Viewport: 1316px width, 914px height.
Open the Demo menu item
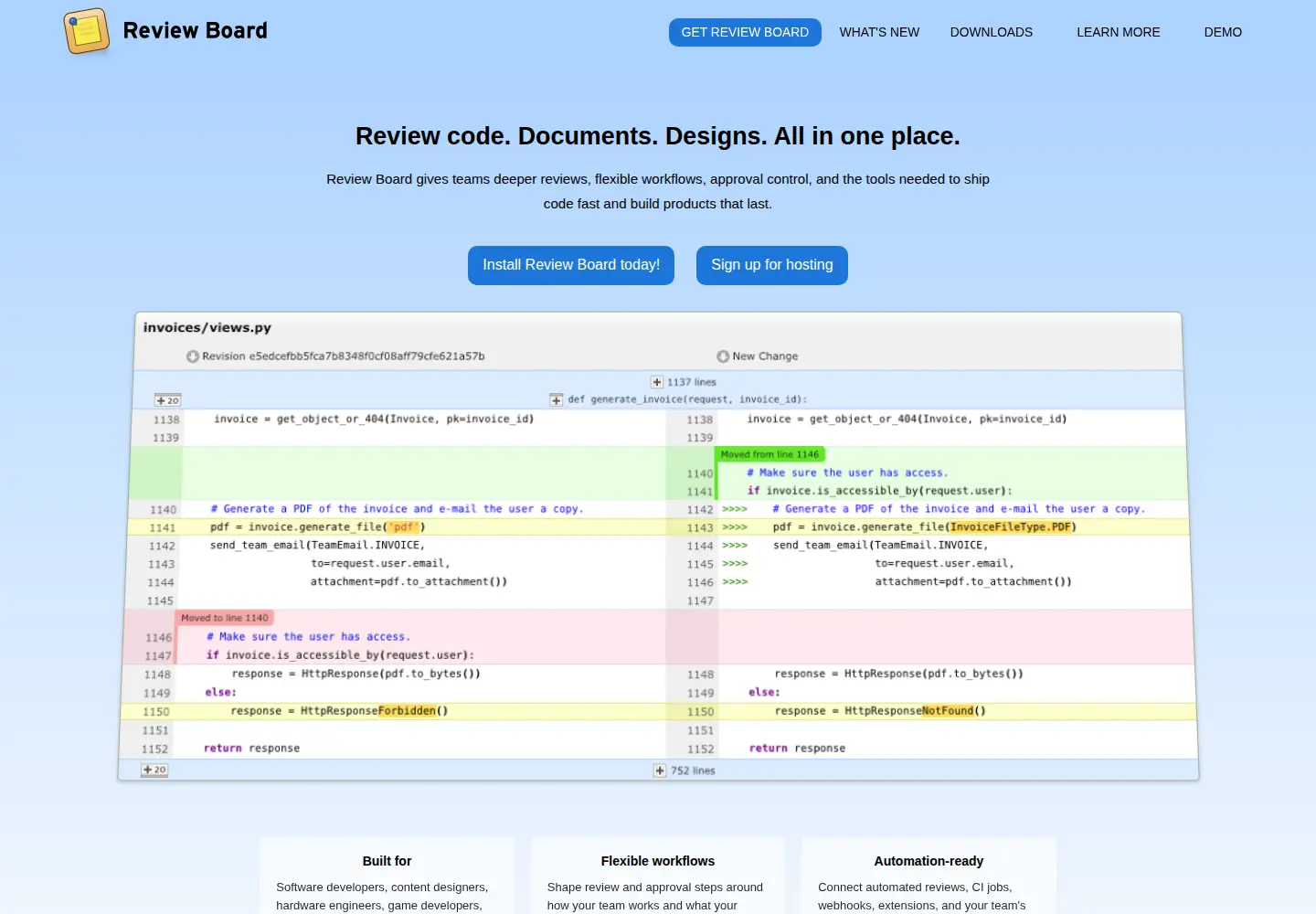(1223, 32)
